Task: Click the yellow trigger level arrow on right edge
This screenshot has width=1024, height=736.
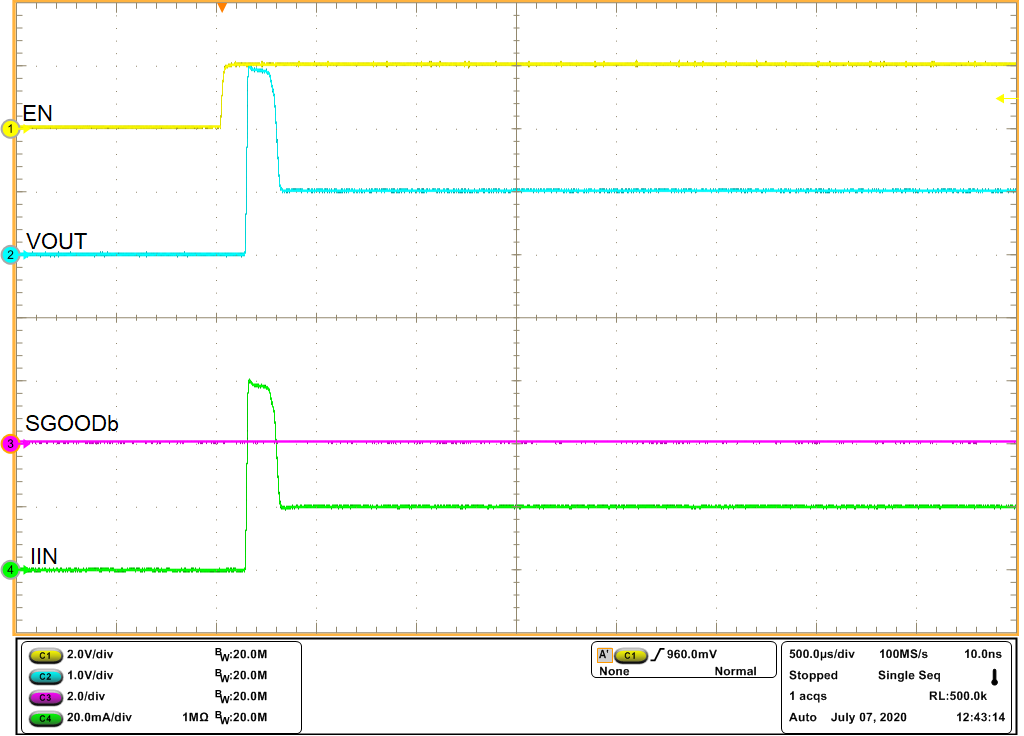Action: coord(1005,99)
